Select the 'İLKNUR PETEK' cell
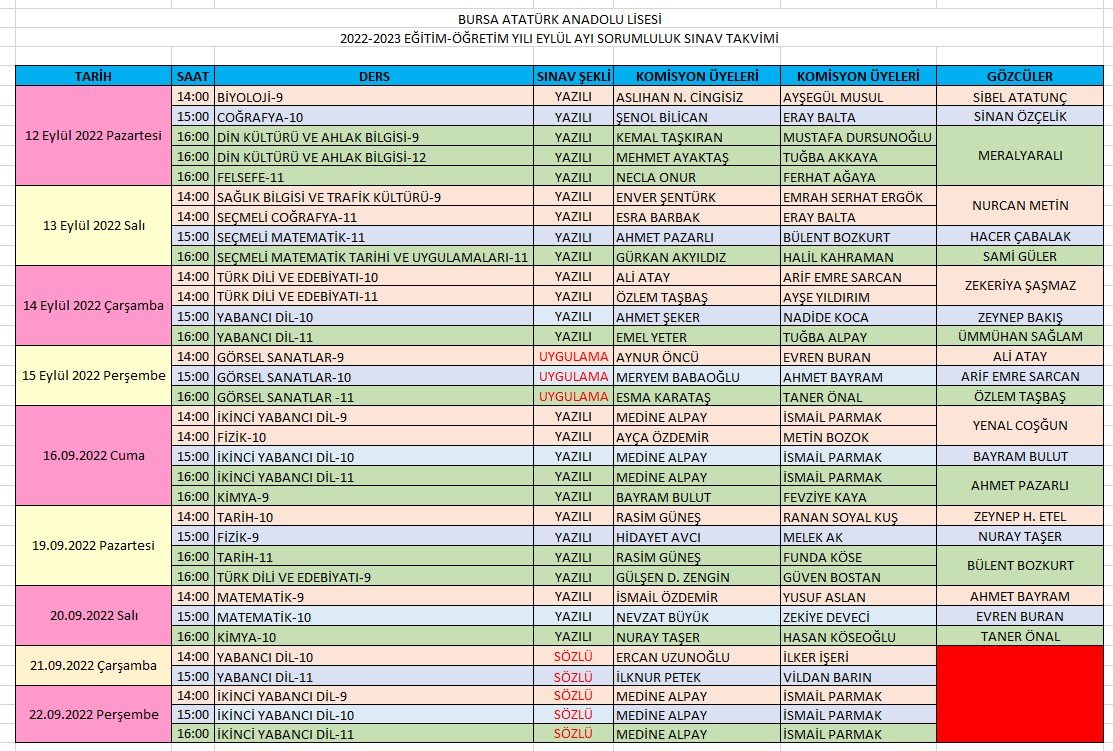The width and height of the screenshot is (1113, 751). (696, 676)
